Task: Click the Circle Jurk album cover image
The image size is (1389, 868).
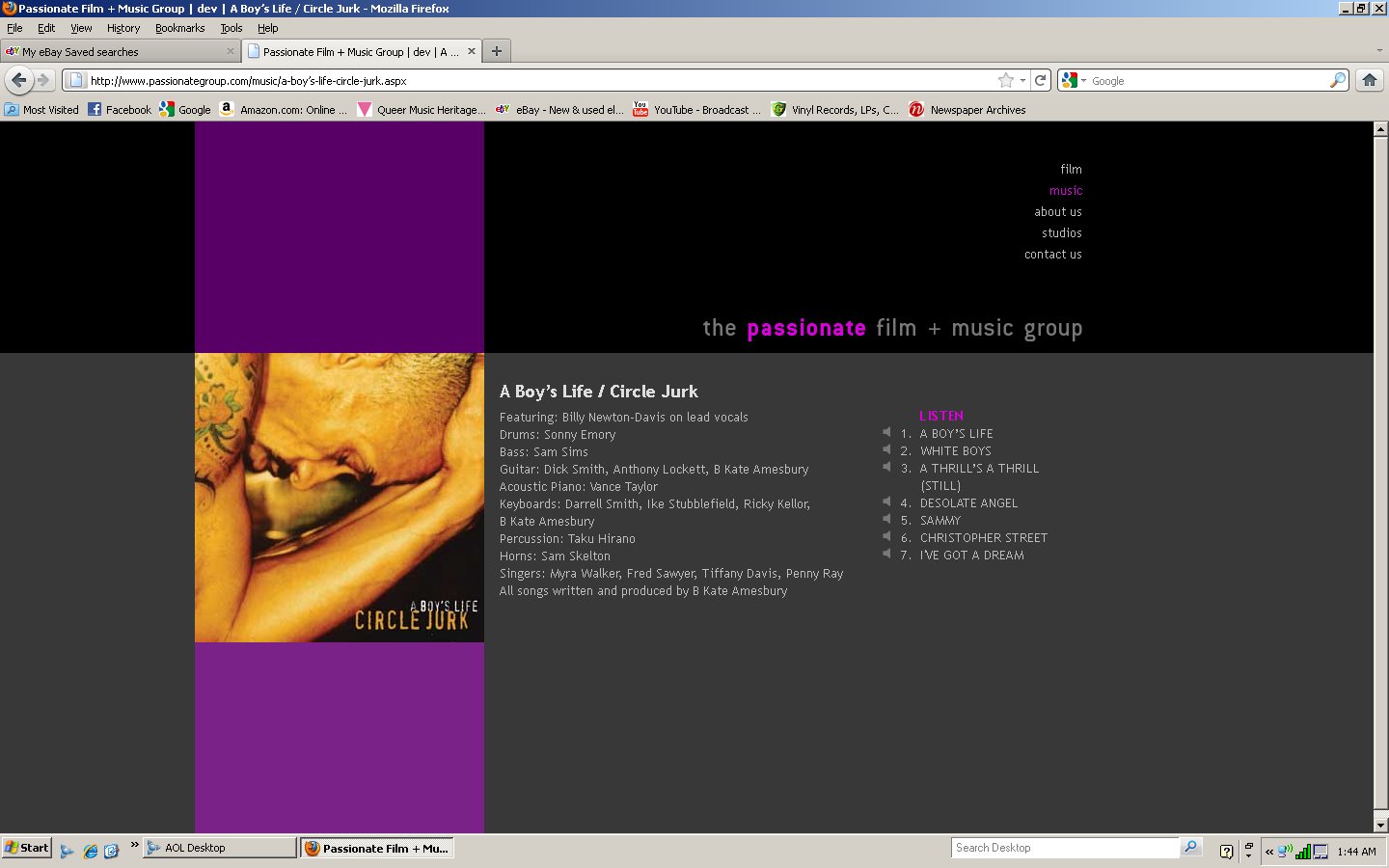Action: [339, 497]
